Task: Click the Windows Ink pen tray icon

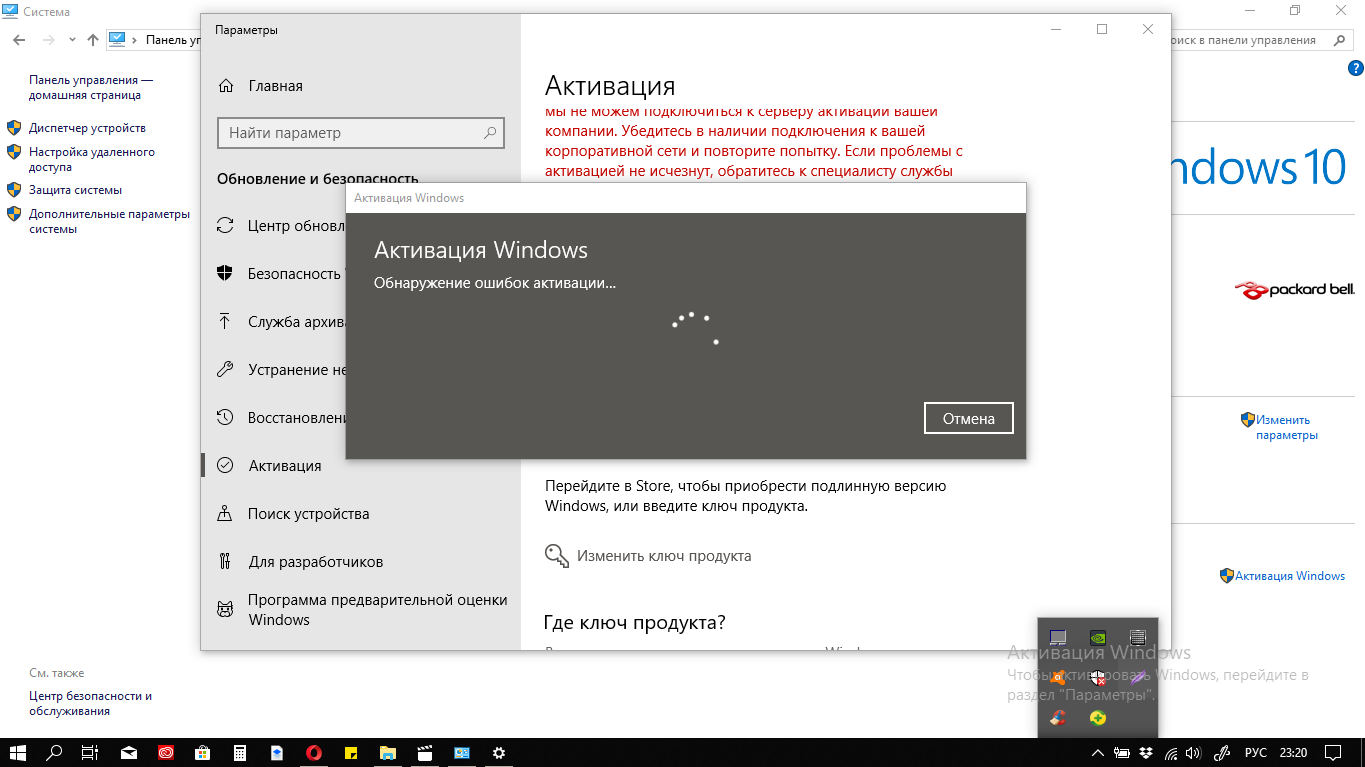Action: (1220, 752)
